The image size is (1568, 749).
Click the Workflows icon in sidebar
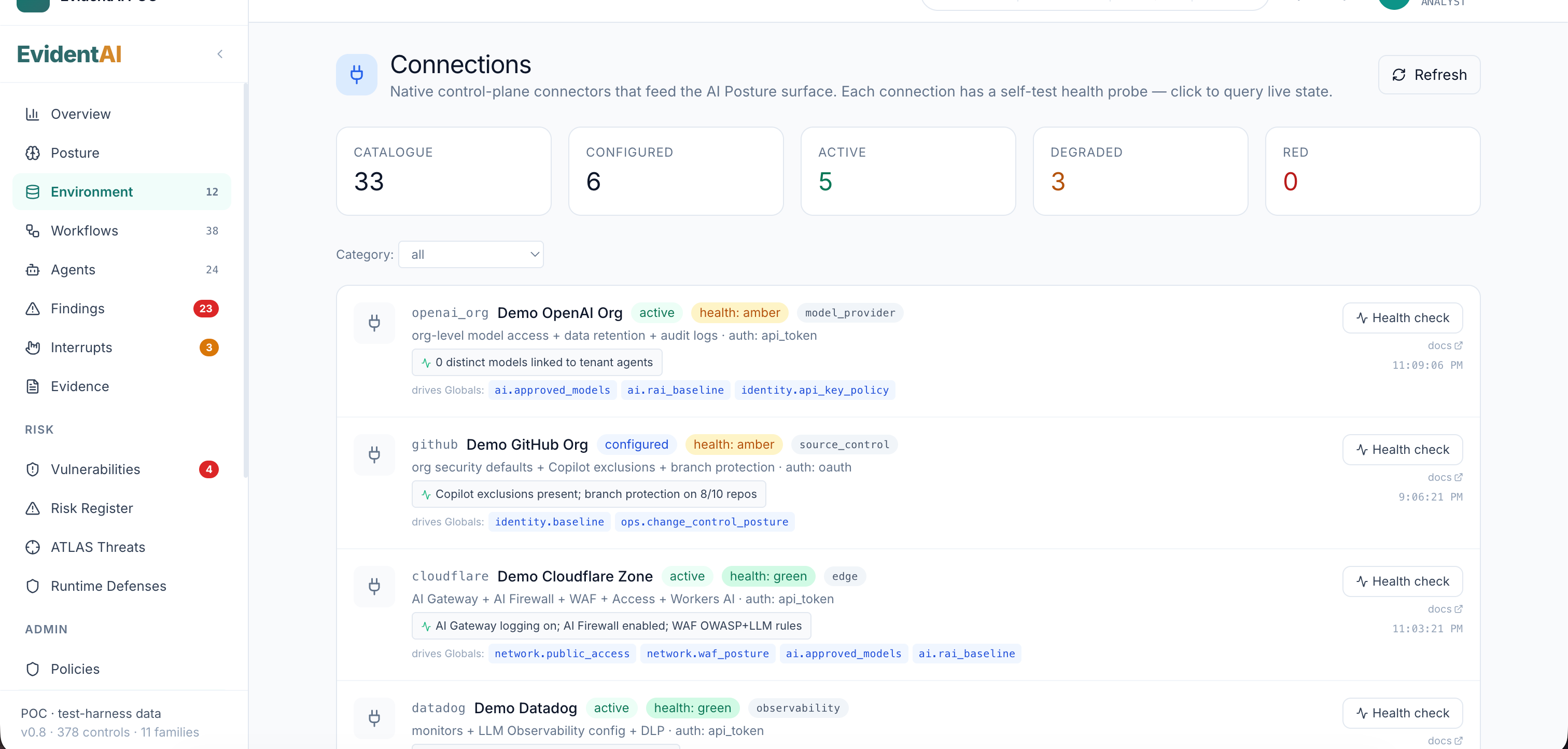(x=32, y=231)
